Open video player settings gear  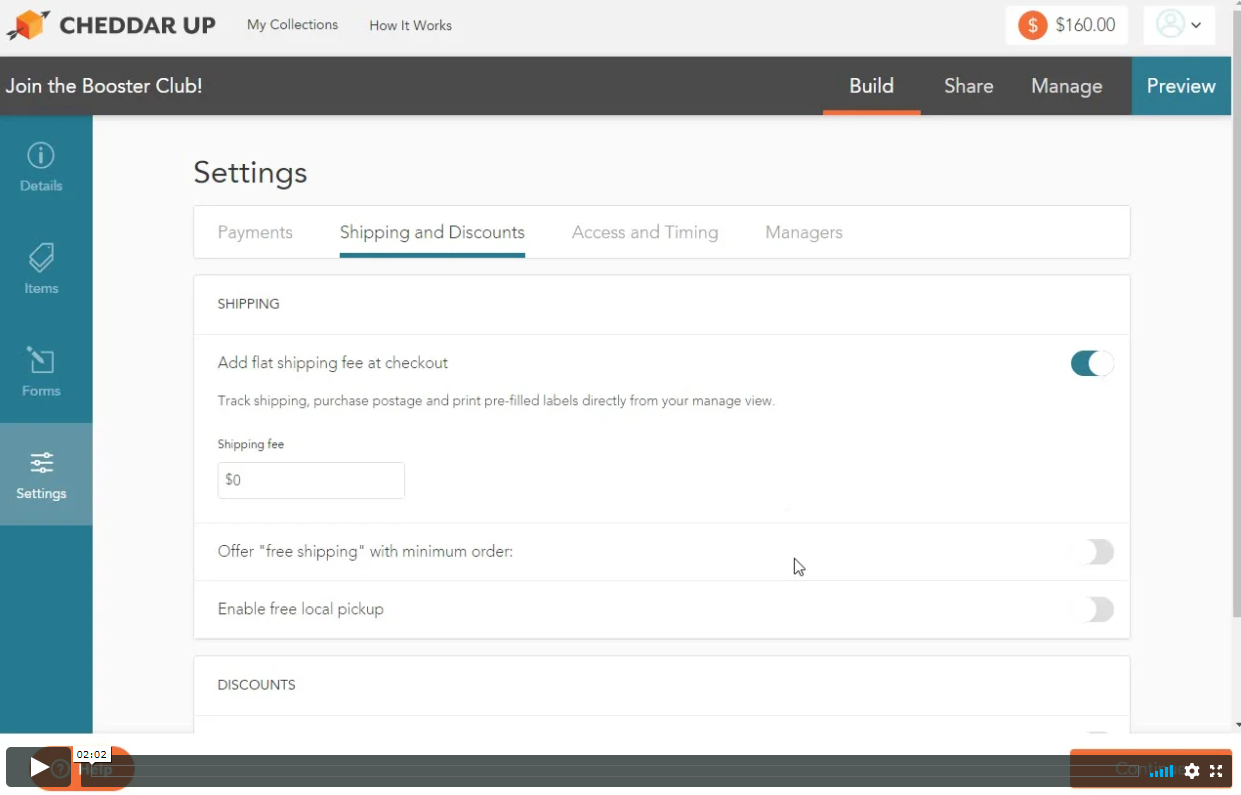[x=1191, y=771]
